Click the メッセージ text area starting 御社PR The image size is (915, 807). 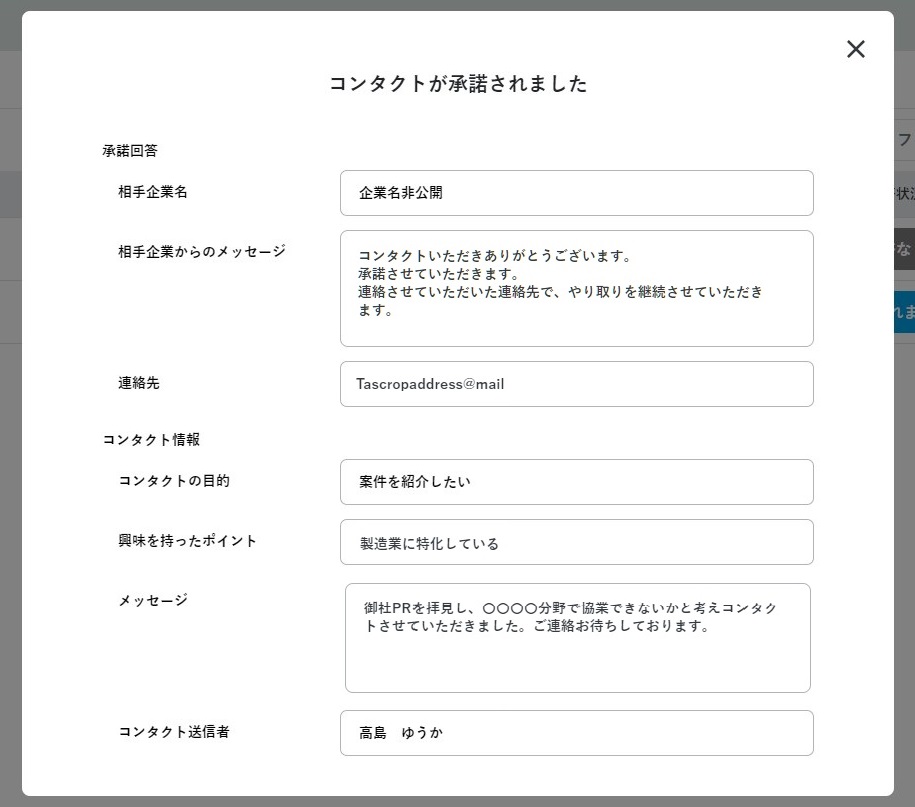click(578, 638)
